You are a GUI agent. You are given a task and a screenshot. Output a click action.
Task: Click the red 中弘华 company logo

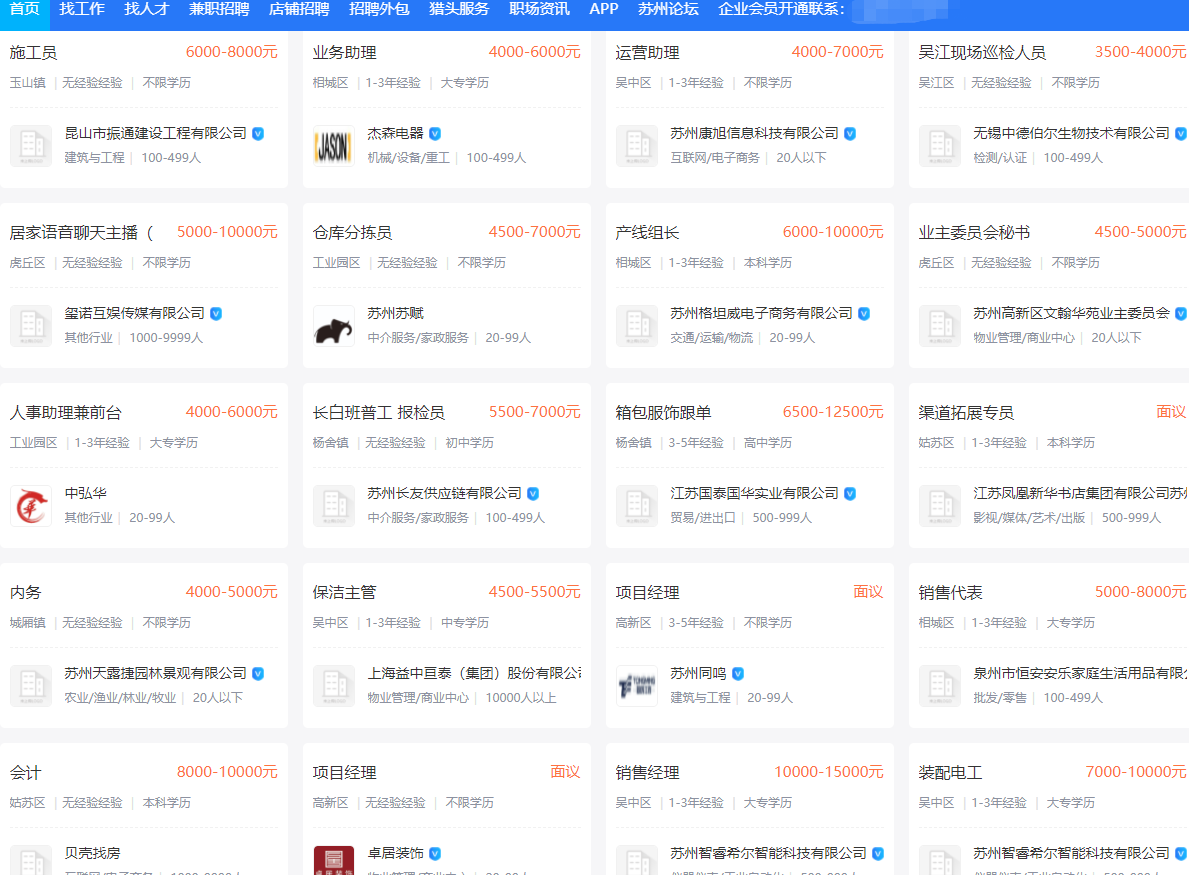click(31, 505)
